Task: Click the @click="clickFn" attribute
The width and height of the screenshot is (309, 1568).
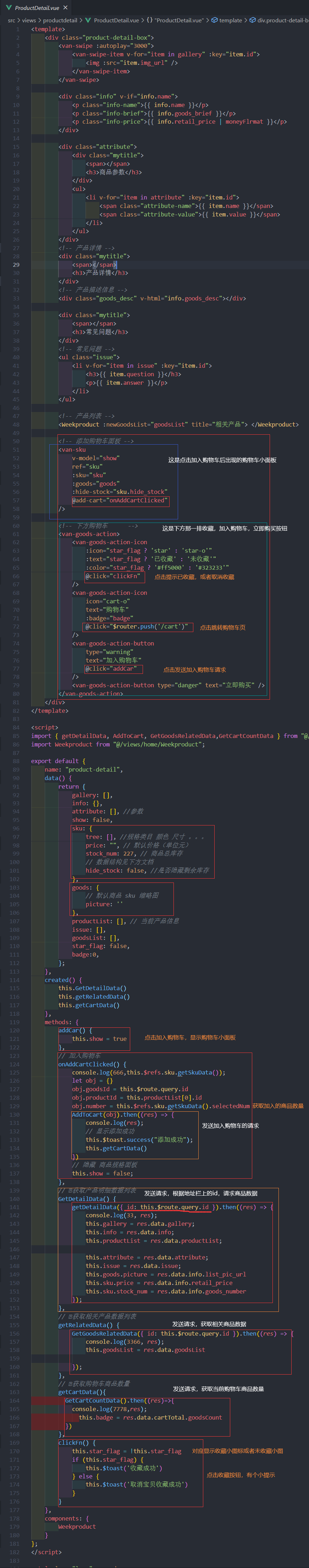Action: click(x=114, y=575)
